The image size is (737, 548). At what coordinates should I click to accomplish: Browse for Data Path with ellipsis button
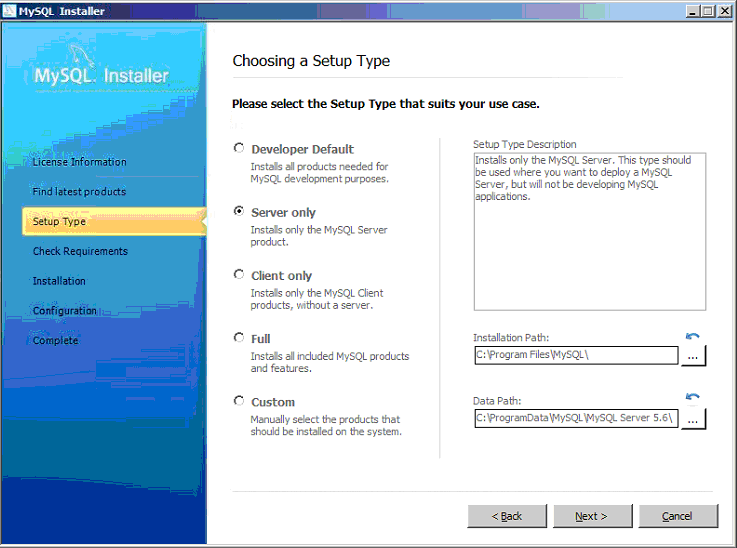coord(692,419)
